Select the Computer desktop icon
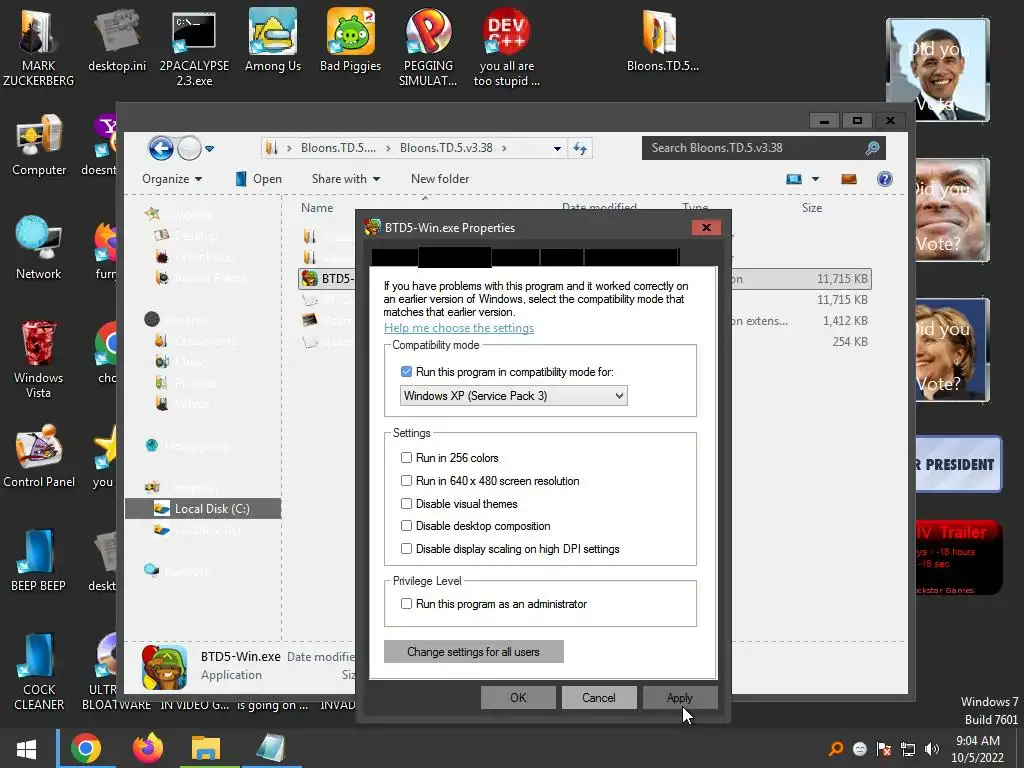1024x768 pixels. click(39, 145)
